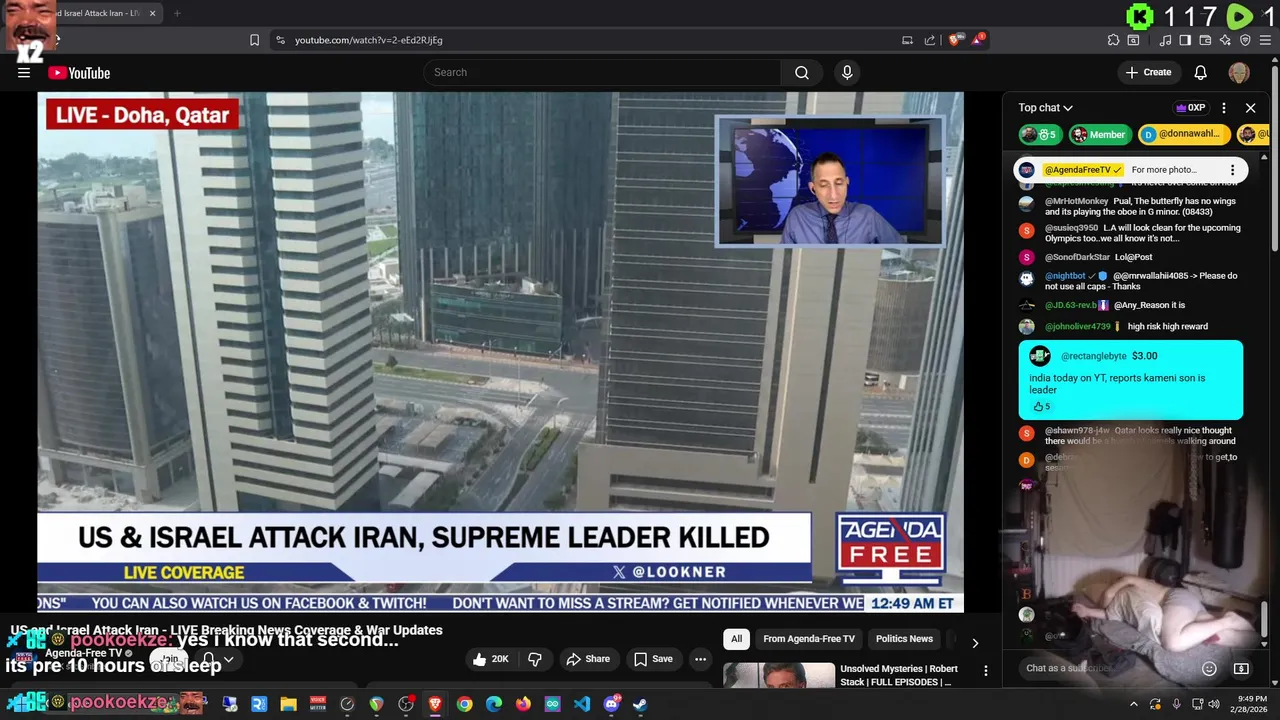Image resolution: width=1280 pixels, height=720 pixels.
Task: Toggle the browser sidebar panel
Action: coord(1185,40)
